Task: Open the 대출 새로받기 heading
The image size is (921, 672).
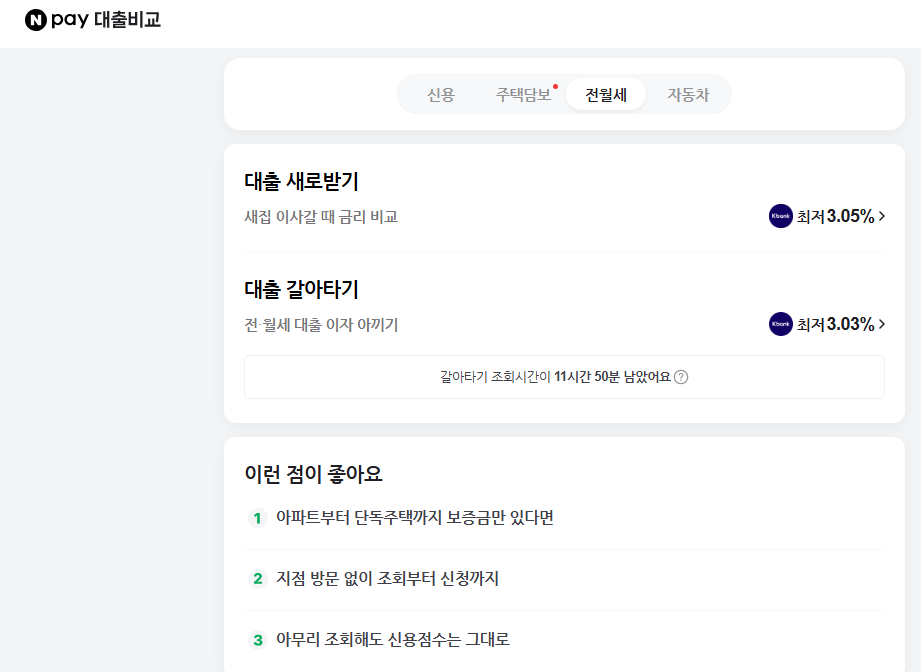Action: [301, 182]
